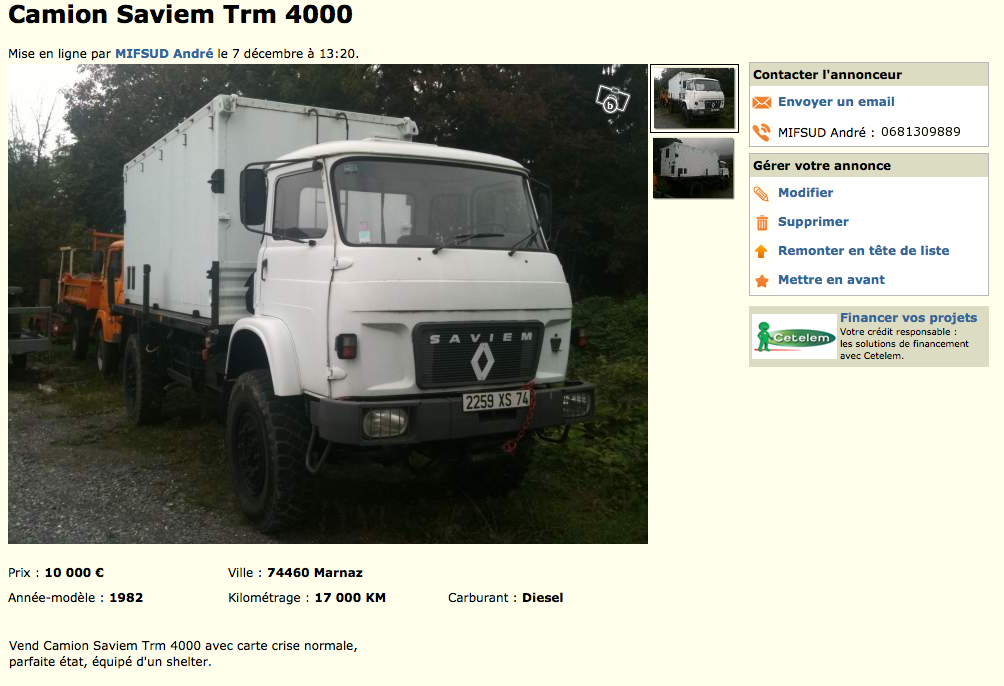1004x686 pixels.
Task: Click the phone number 0681309889
Action: [x=920, y=132]
